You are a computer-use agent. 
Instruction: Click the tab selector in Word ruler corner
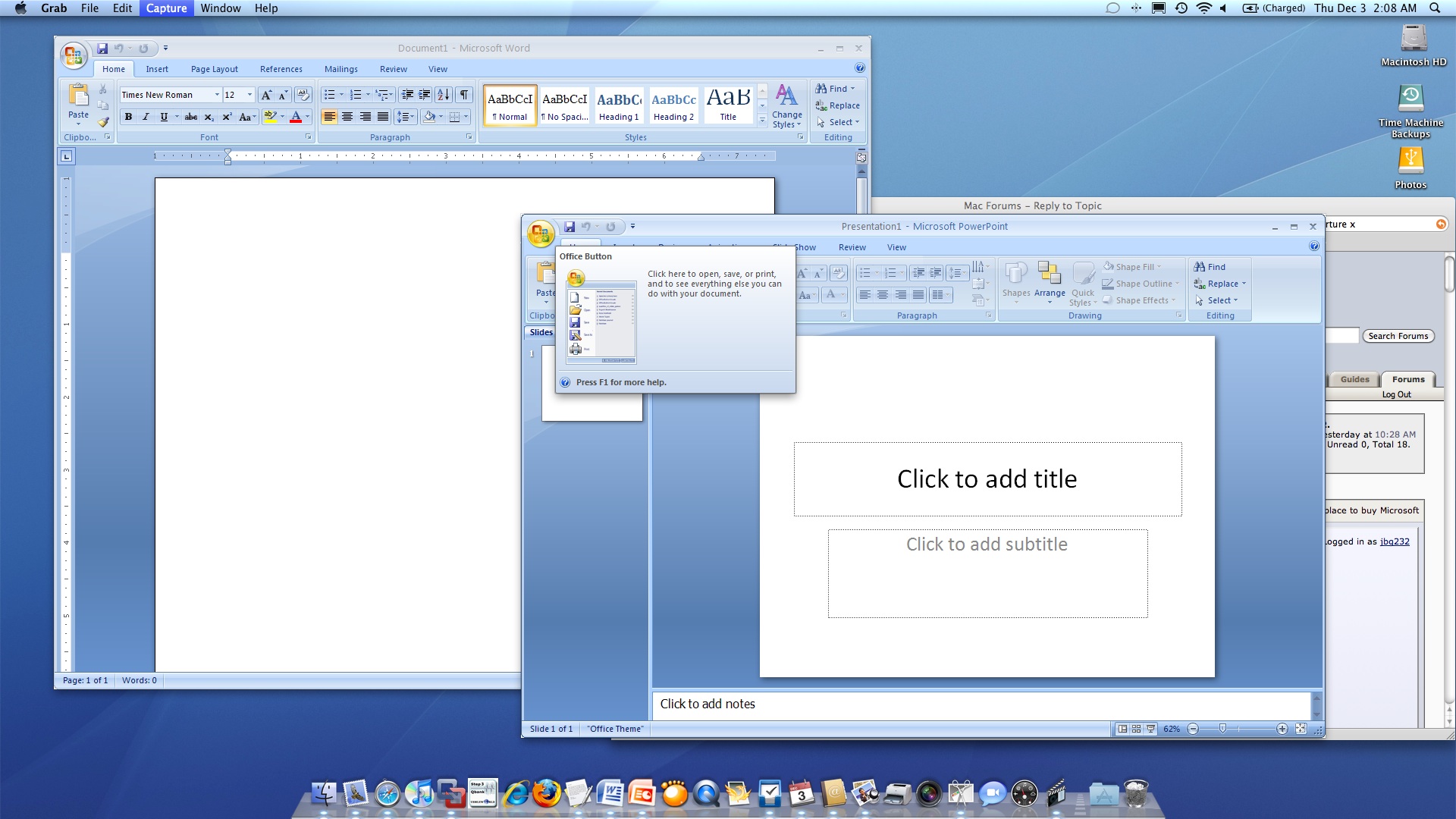(x=67, y=156)
